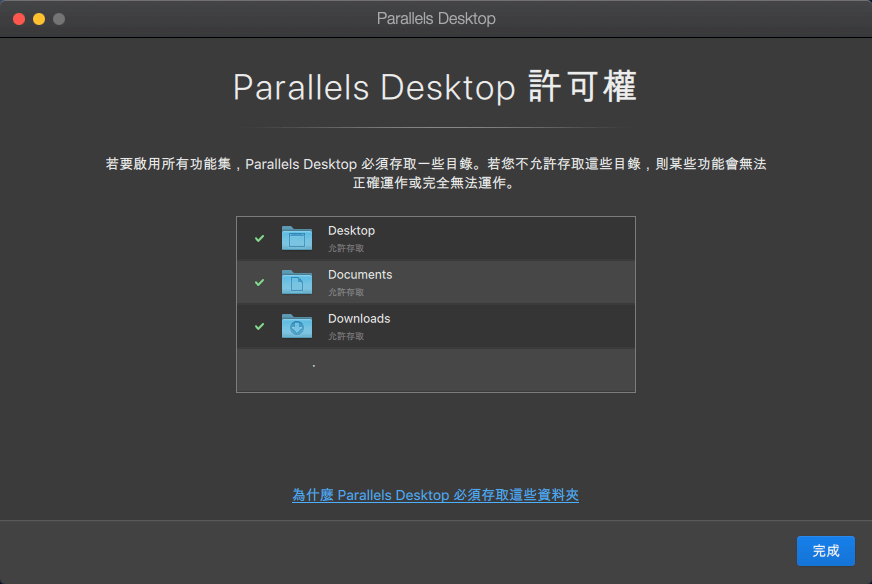
Task: Open the 為什麼 Parallels Desktop 必須存取這些資料夾 link
Action: pyautogui.click(x=435, y=495)
